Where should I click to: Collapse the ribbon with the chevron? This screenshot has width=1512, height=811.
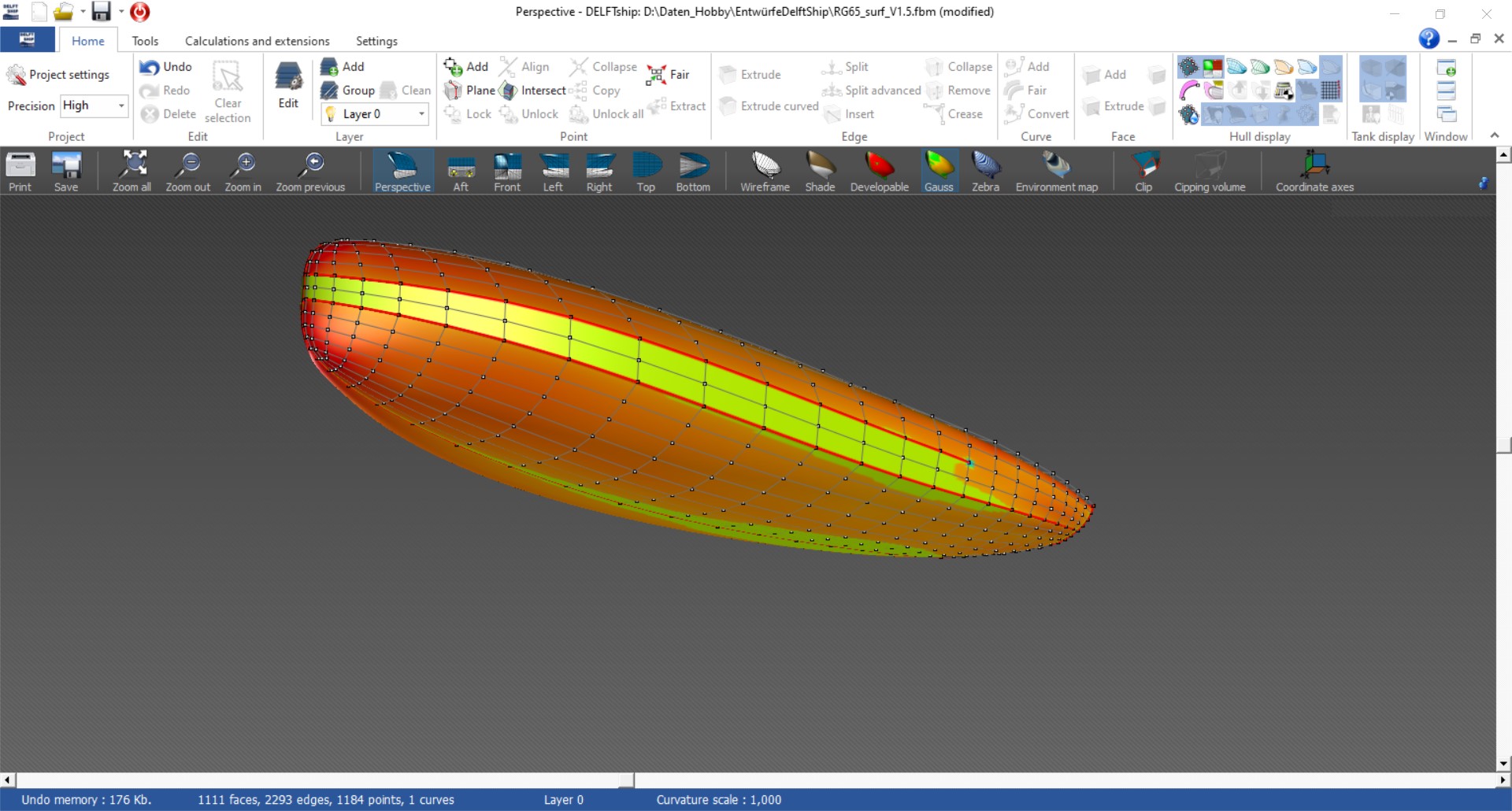pos(1494,135)
